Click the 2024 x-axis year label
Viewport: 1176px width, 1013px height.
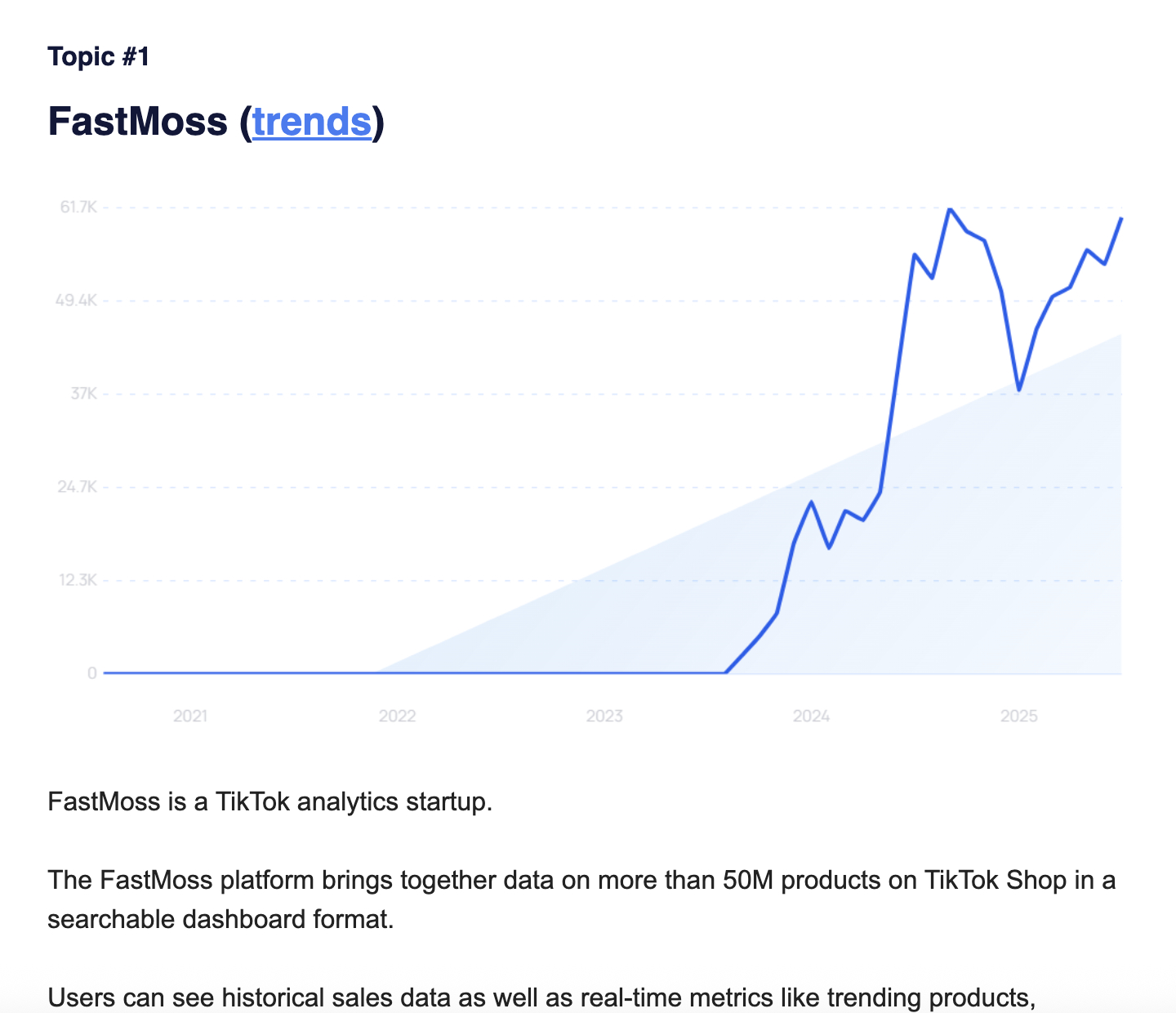point(811,716)
